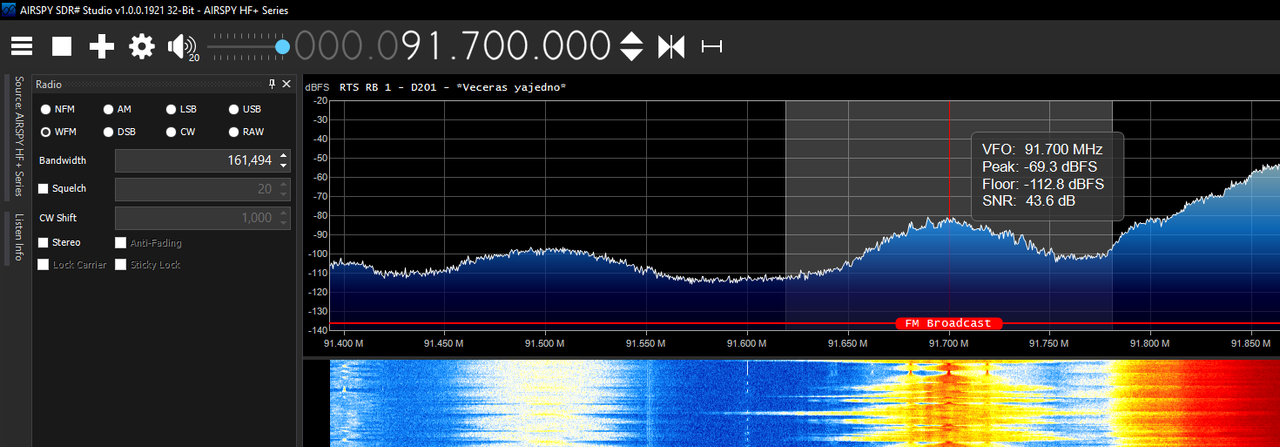Click the -60 dBFS scale label
Image resolution: width=1280 pixels, height=447 pixels.
(x=321, y=177)
